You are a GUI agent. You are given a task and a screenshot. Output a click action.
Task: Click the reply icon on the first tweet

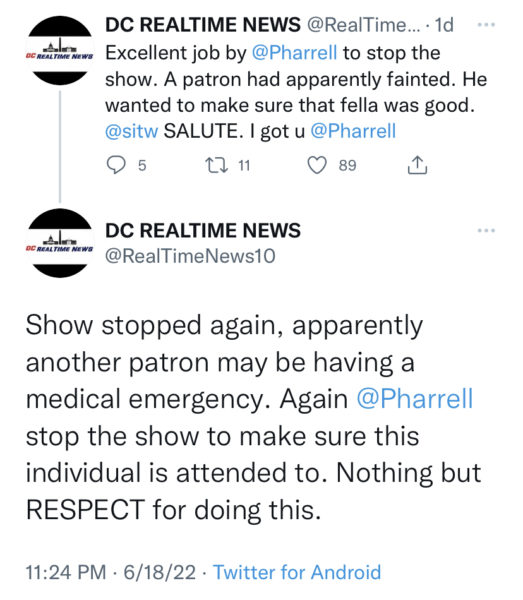116,165
